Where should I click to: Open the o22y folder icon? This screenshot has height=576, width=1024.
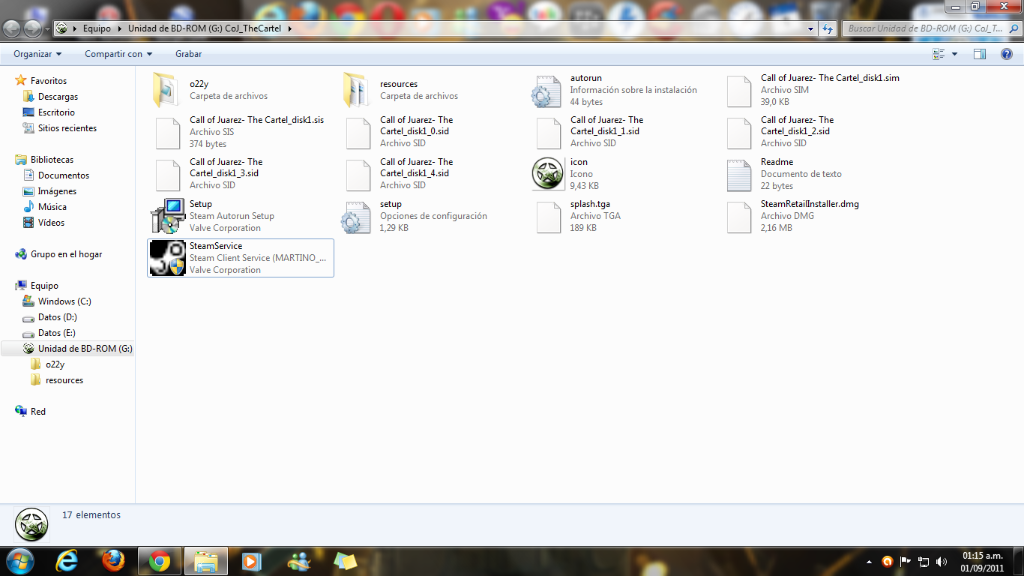pos(166,90)
